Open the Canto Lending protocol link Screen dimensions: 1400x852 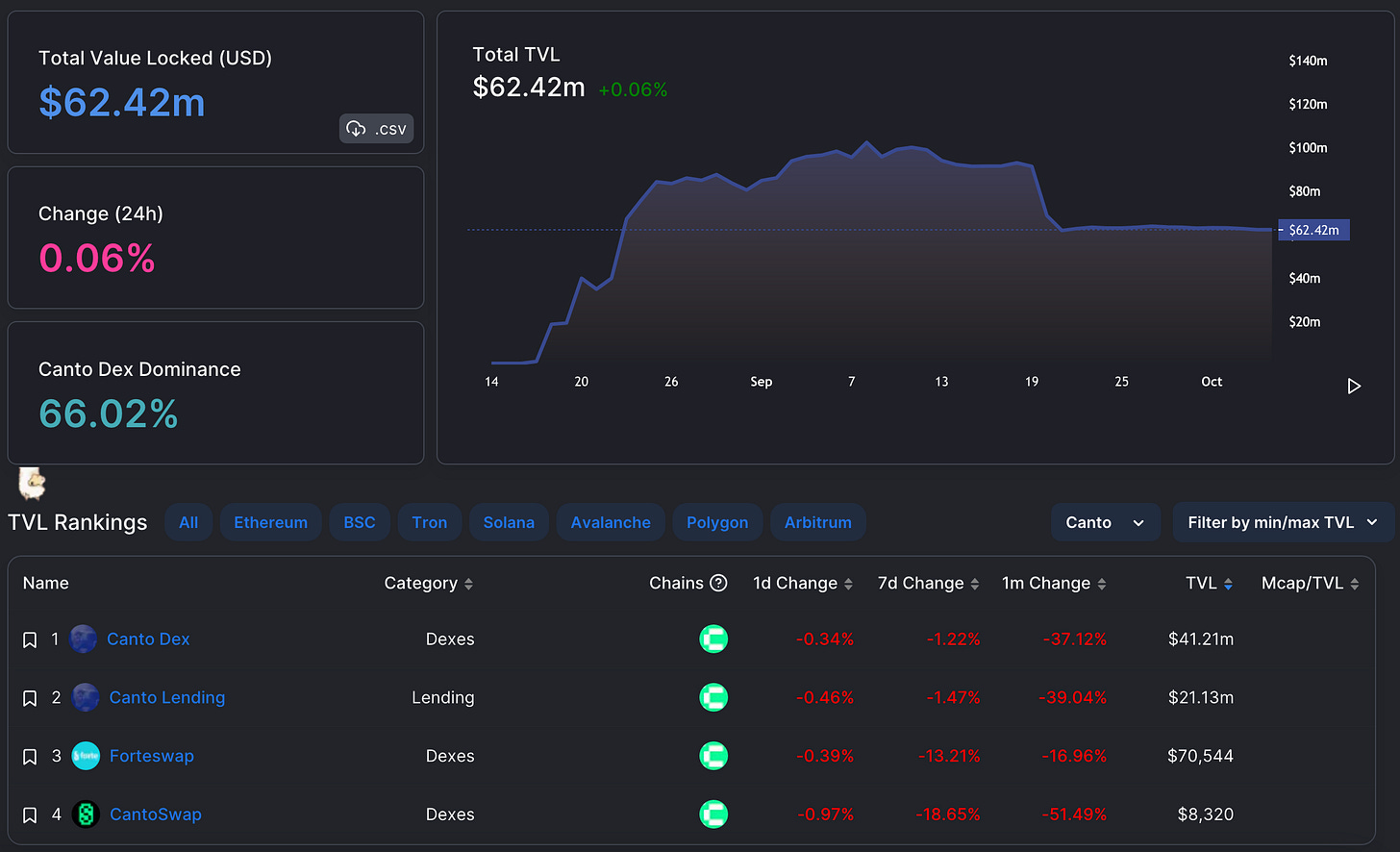tap(167, 697)
